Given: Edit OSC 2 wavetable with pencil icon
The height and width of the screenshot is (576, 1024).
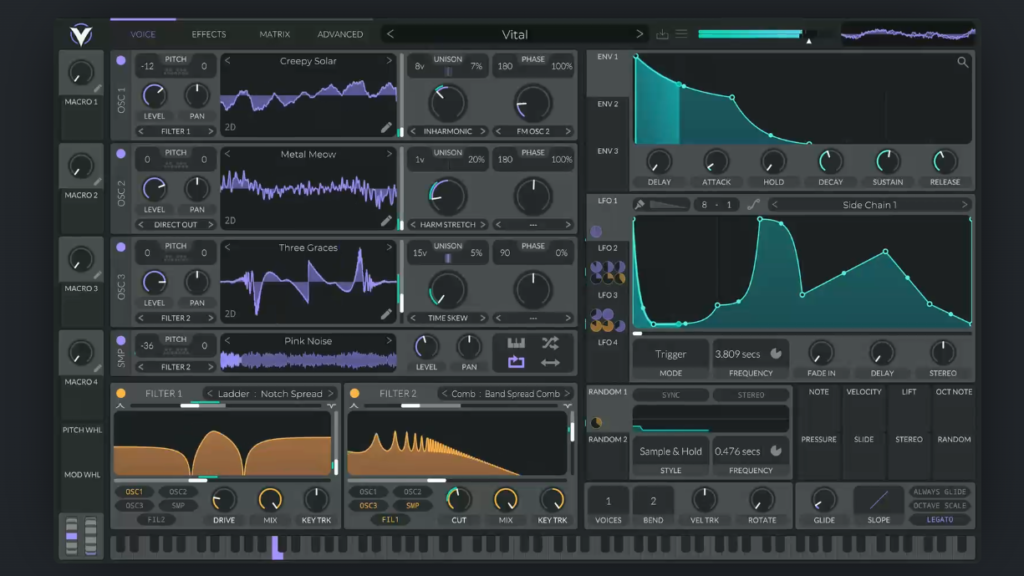Looking at the screenshot, I should pos(386,221).
